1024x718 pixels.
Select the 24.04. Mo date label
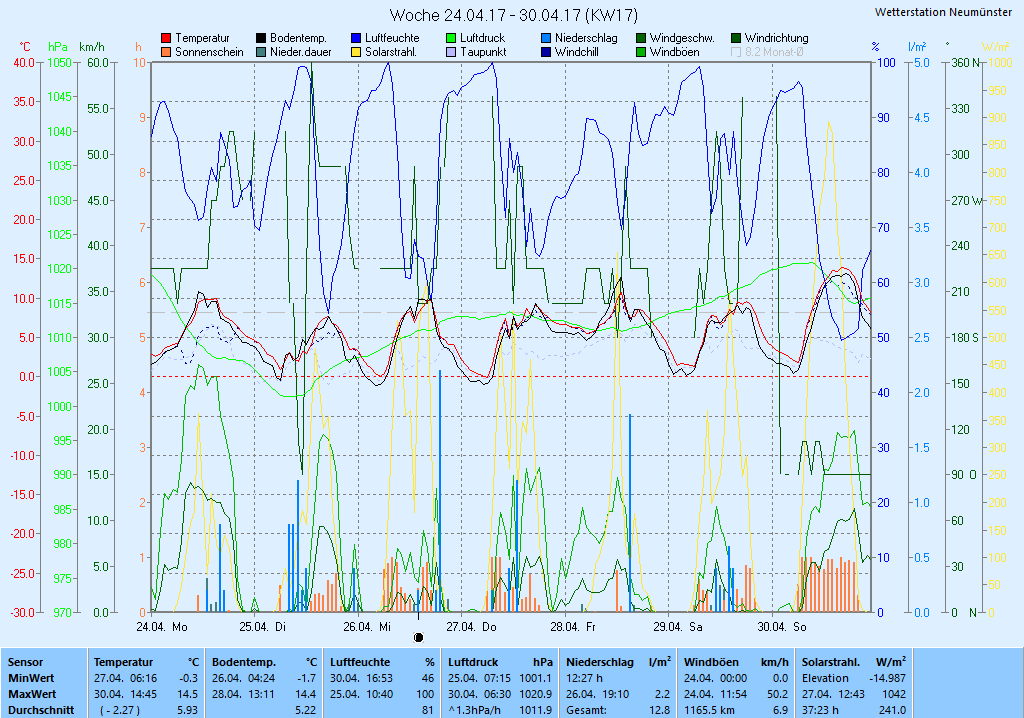[162, 627]
